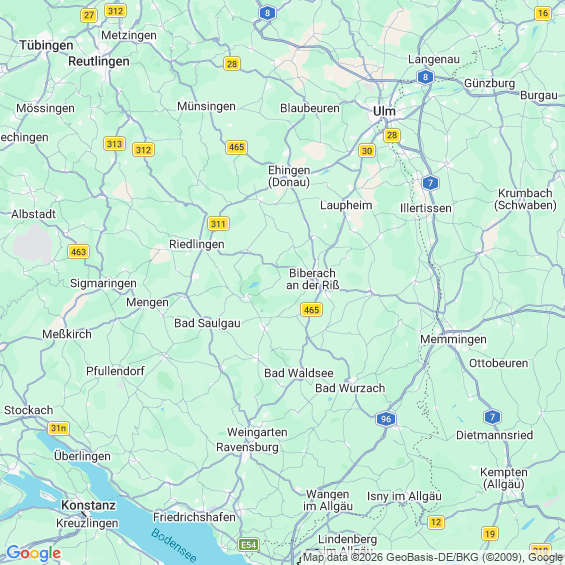Image resolution: width=565 pixels, height=565 pixels.
Task: Click the Bodensee lake label
Action: click(174, 546)
